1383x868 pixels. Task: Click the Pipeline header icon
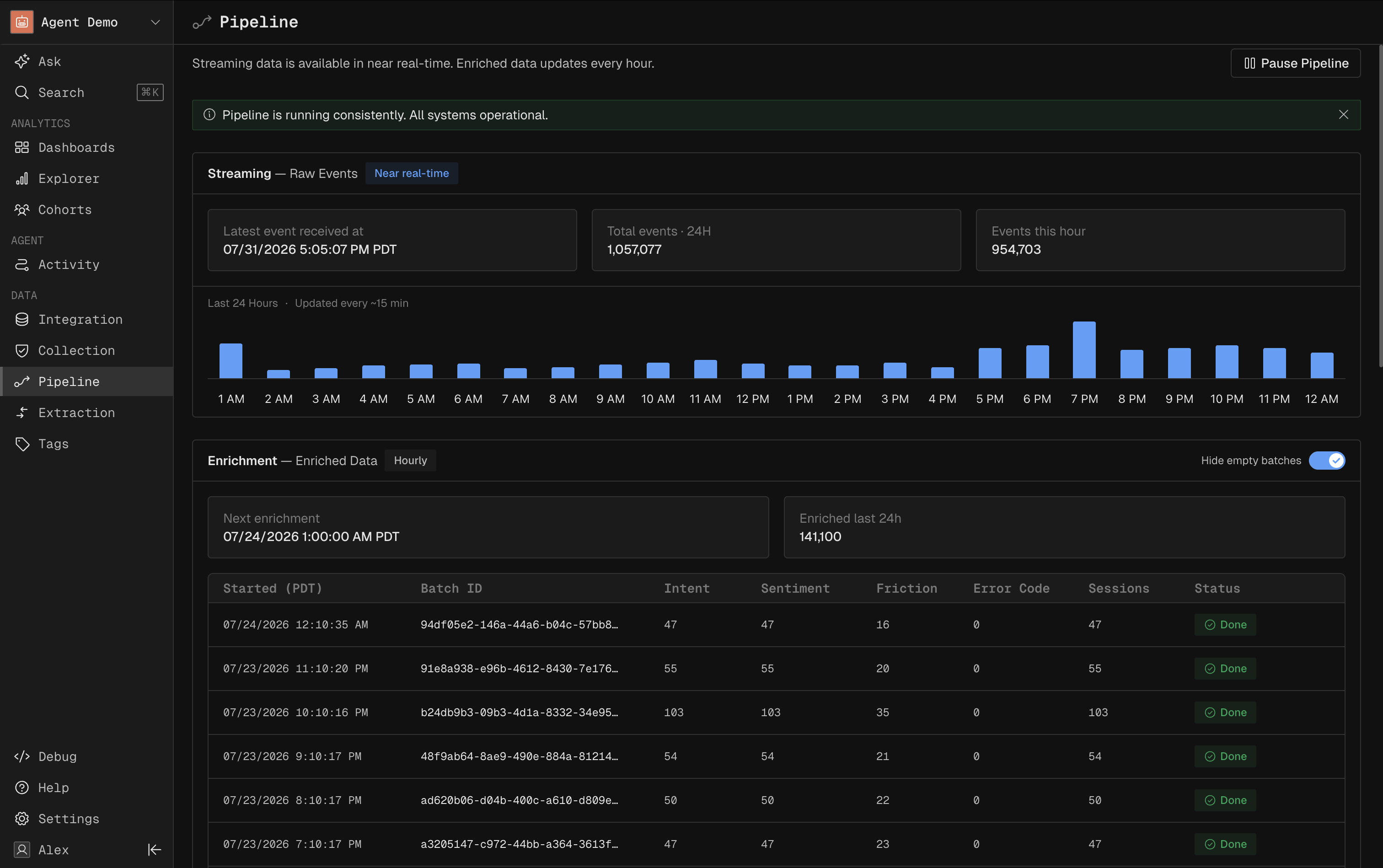coord(202,22)
